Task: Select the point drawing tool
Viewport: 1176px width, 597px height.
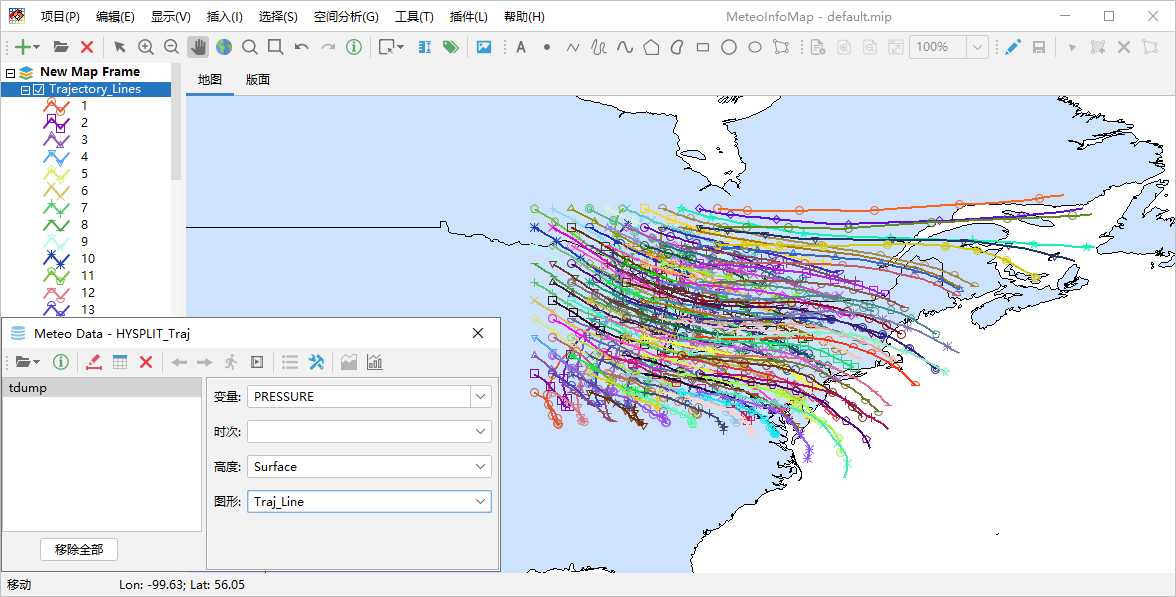Action: [547, 47]
